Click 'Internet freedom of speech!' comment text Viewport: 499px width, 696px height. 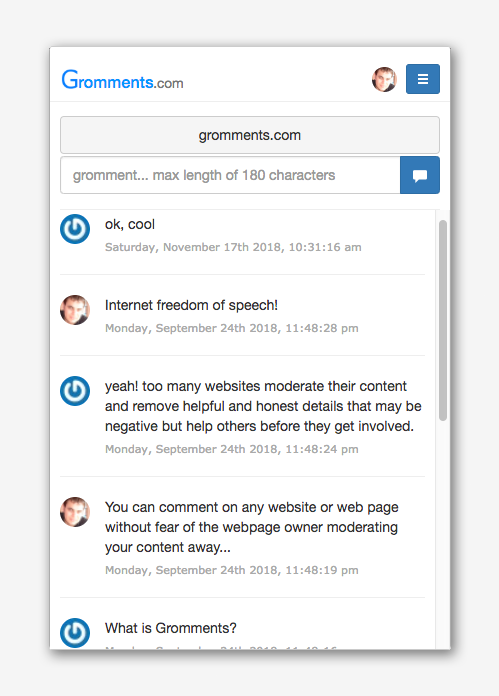click(191, 305)
